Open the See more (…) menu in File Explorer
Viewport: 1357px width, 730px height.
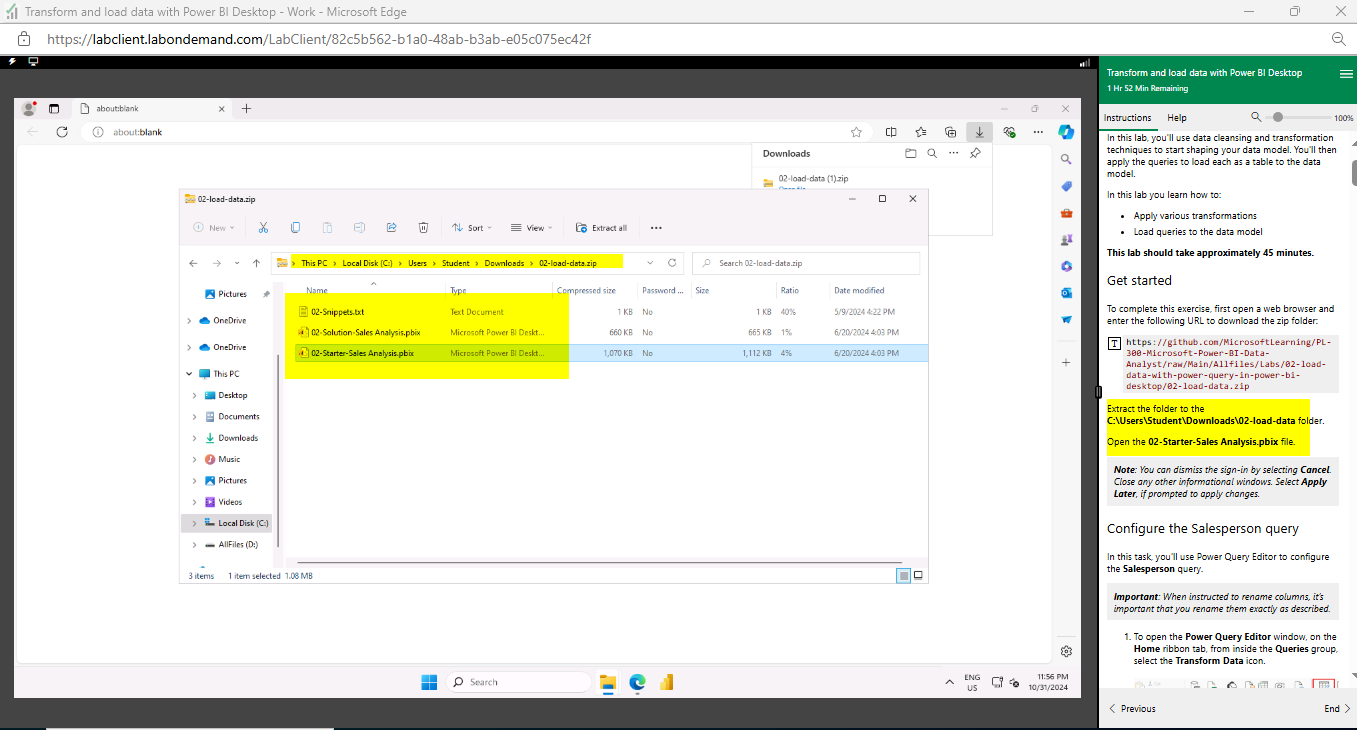click(x=656, y=228)
